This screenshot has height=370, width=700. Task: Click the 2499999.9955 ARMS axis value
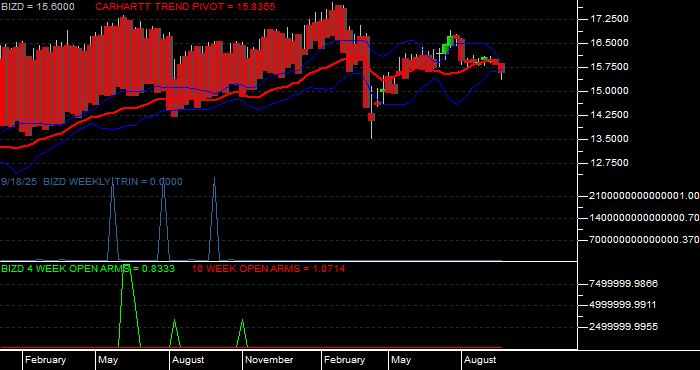pyautogui.click(x=624, y=327)
